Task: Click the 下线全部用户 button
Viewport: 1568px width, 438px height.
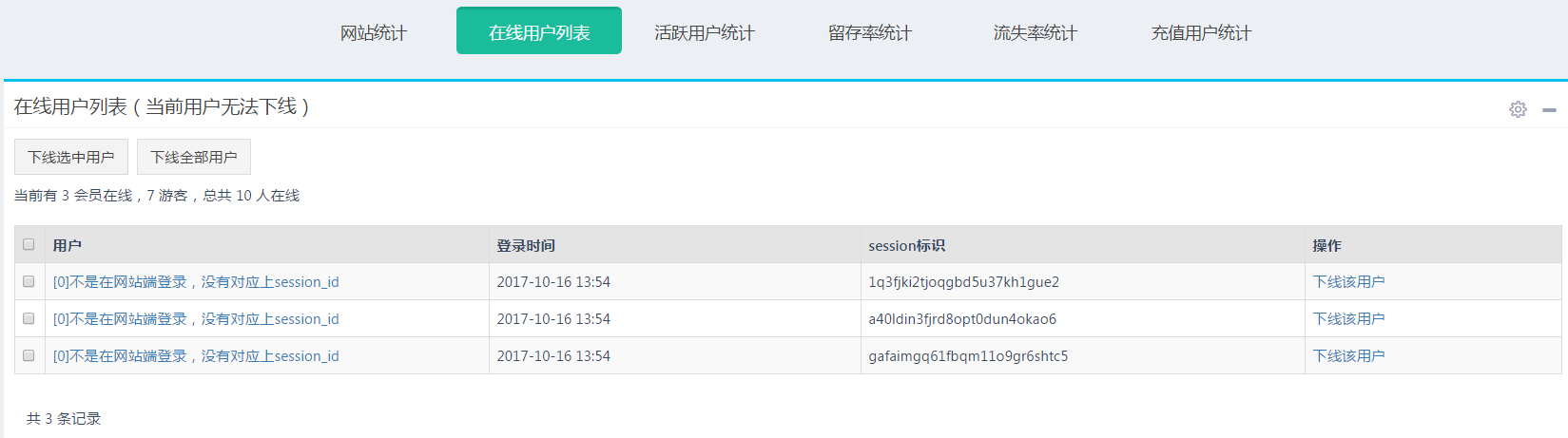Action: click(194, 157)
